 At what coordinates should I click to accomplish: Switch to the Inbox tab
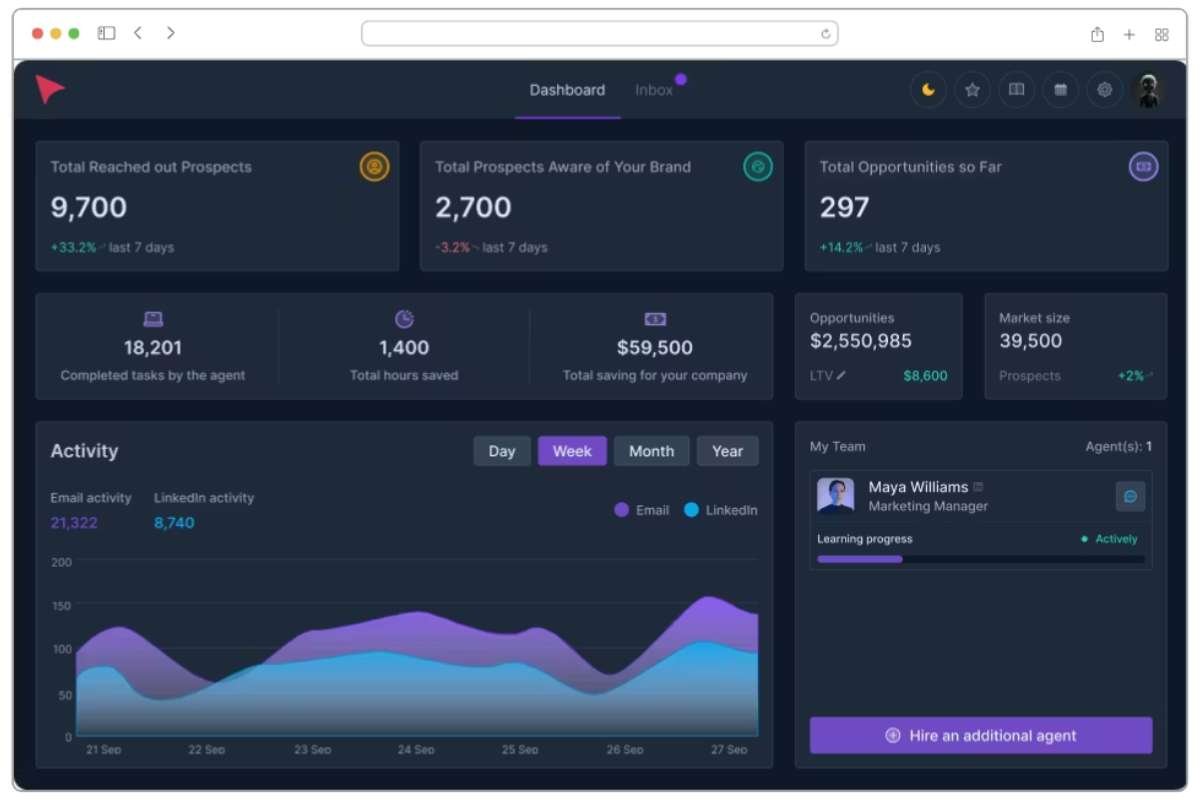tap(655, 89)
